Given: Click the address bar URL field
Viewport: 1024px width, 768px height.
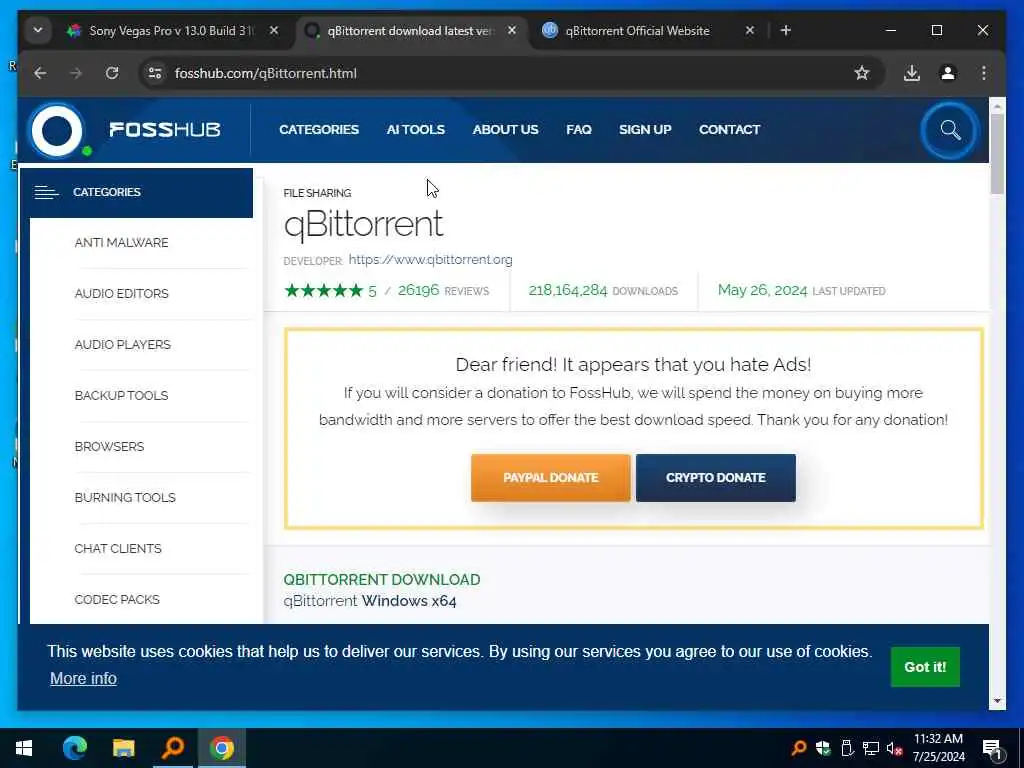Looking at the screenshot, I should tap(509, 73).
